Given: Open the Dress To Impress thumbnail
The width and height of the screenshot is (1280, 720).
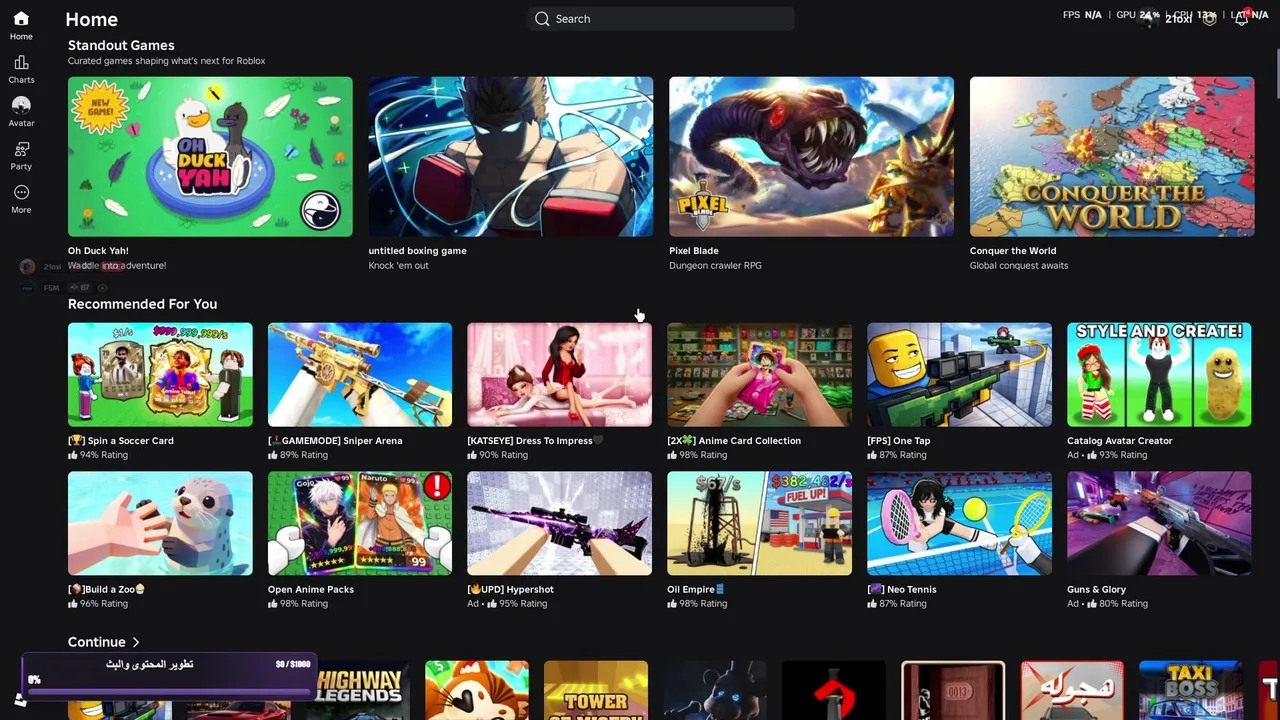Looking at the screenshot, I should pos(559,374).
